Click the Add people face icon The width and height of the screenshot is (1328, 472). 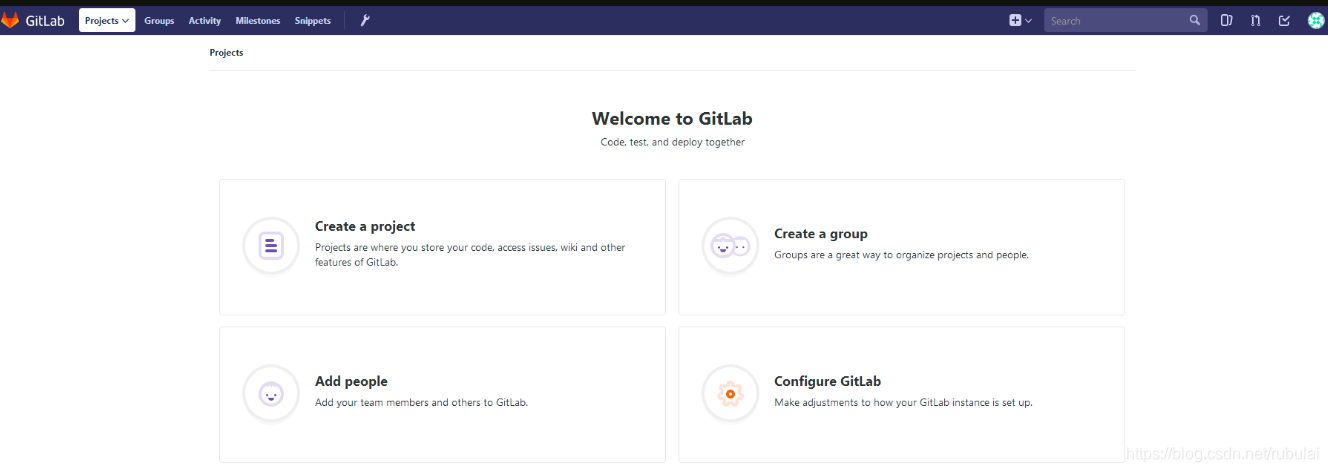coord(271,393)
